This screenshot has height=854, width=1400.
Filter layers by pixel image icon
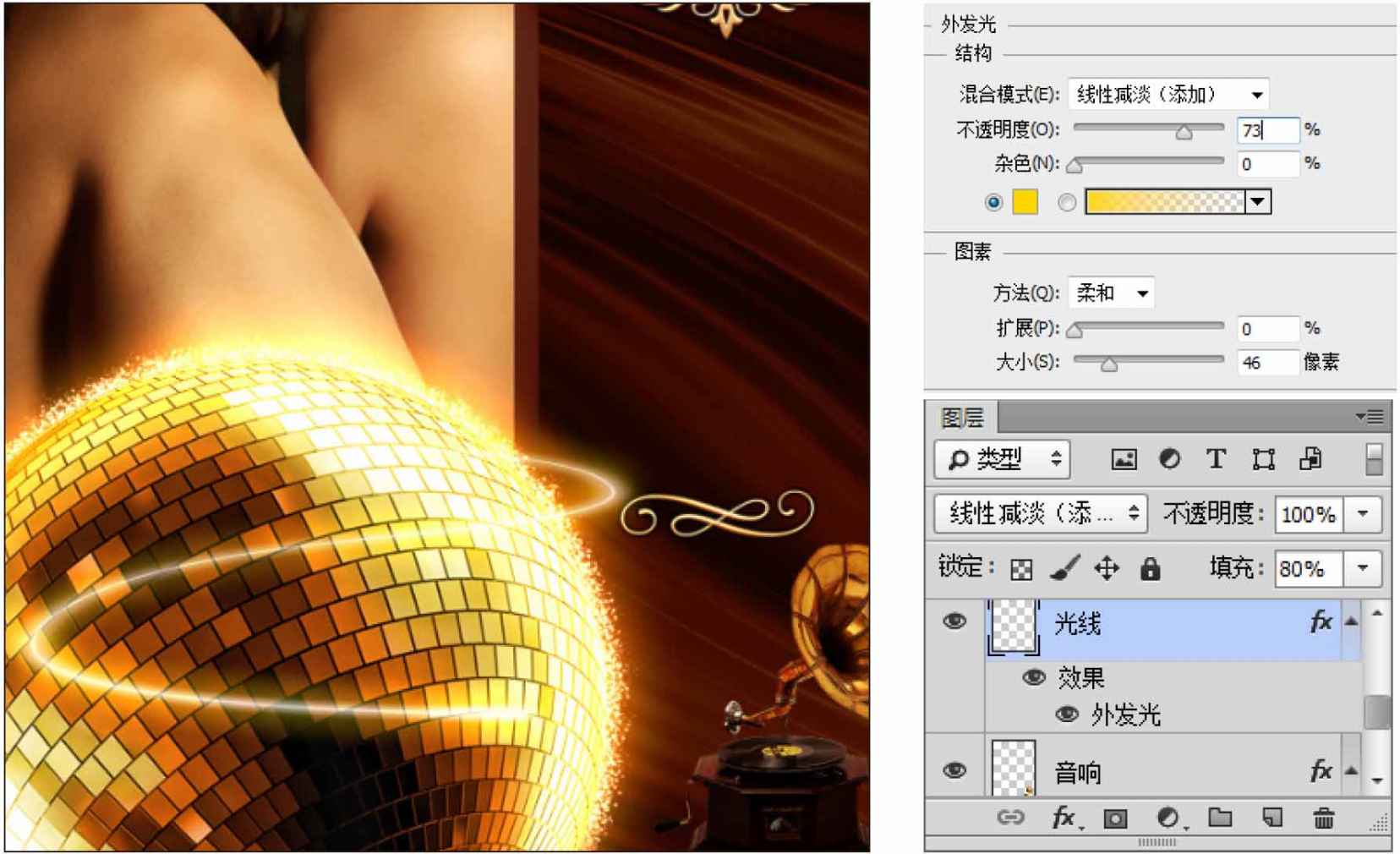1124,459
